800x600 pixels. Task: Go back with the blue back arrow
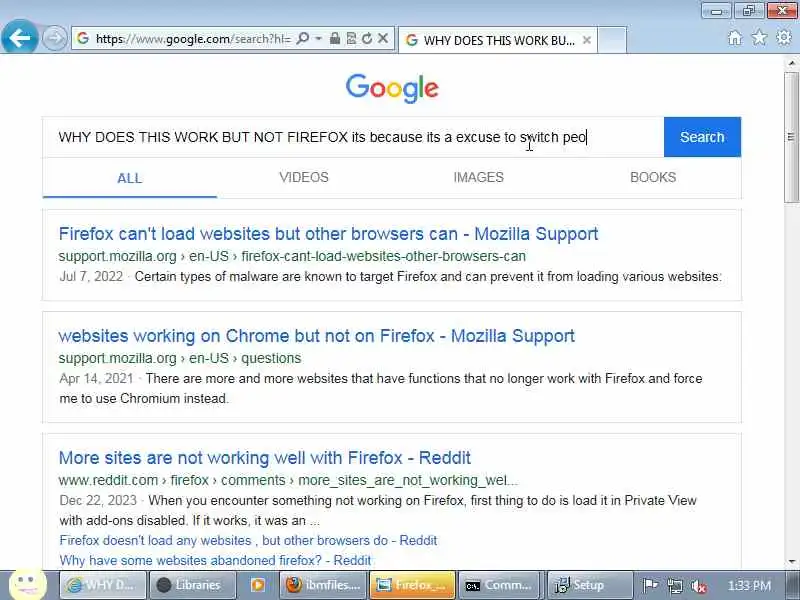(x=19, y=38)
